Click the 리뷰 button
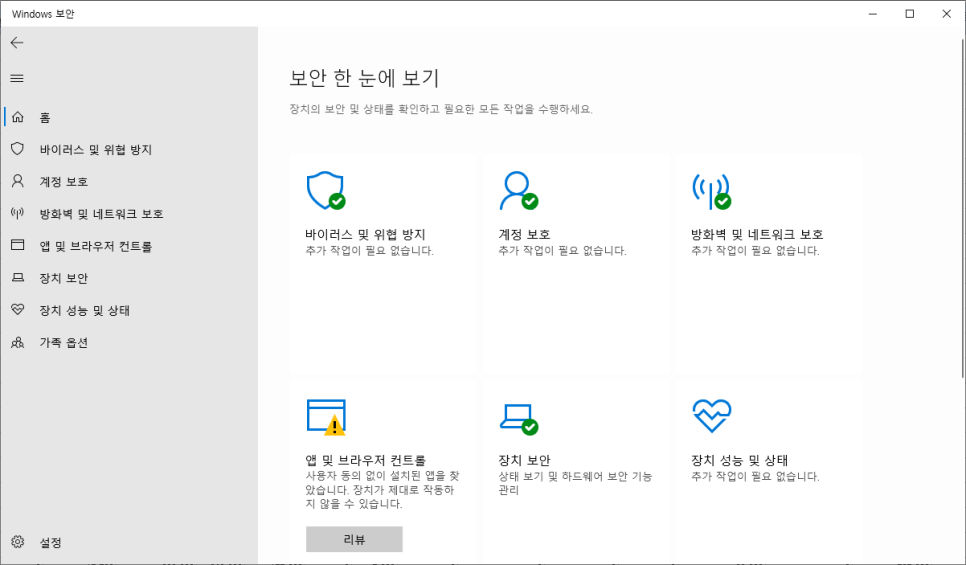Screen dimensions: 966x565 pyautogui.click(x=354, y=539)
